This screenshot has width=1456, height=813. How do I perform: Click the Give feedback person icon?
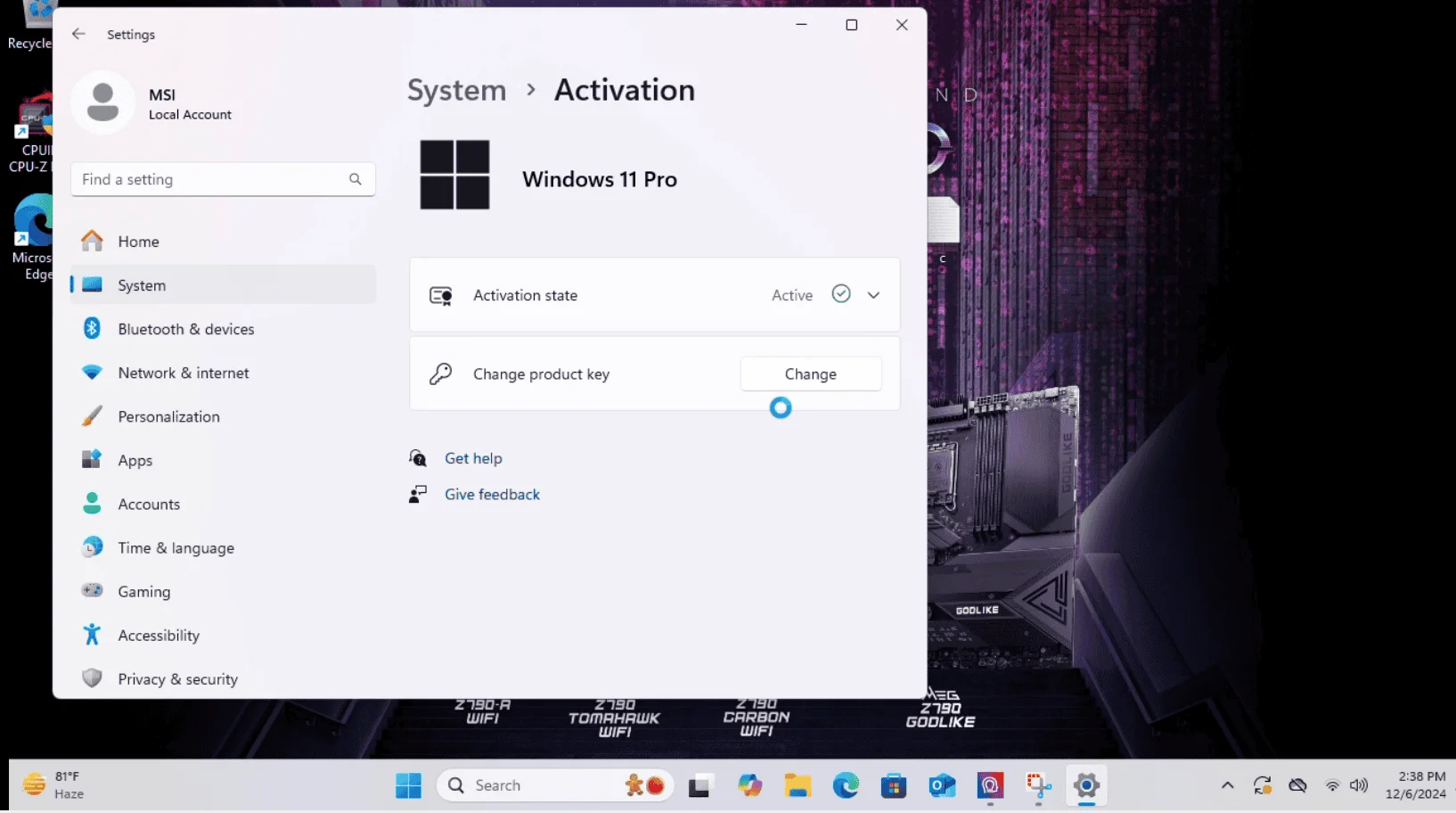[x=418, y=495]
